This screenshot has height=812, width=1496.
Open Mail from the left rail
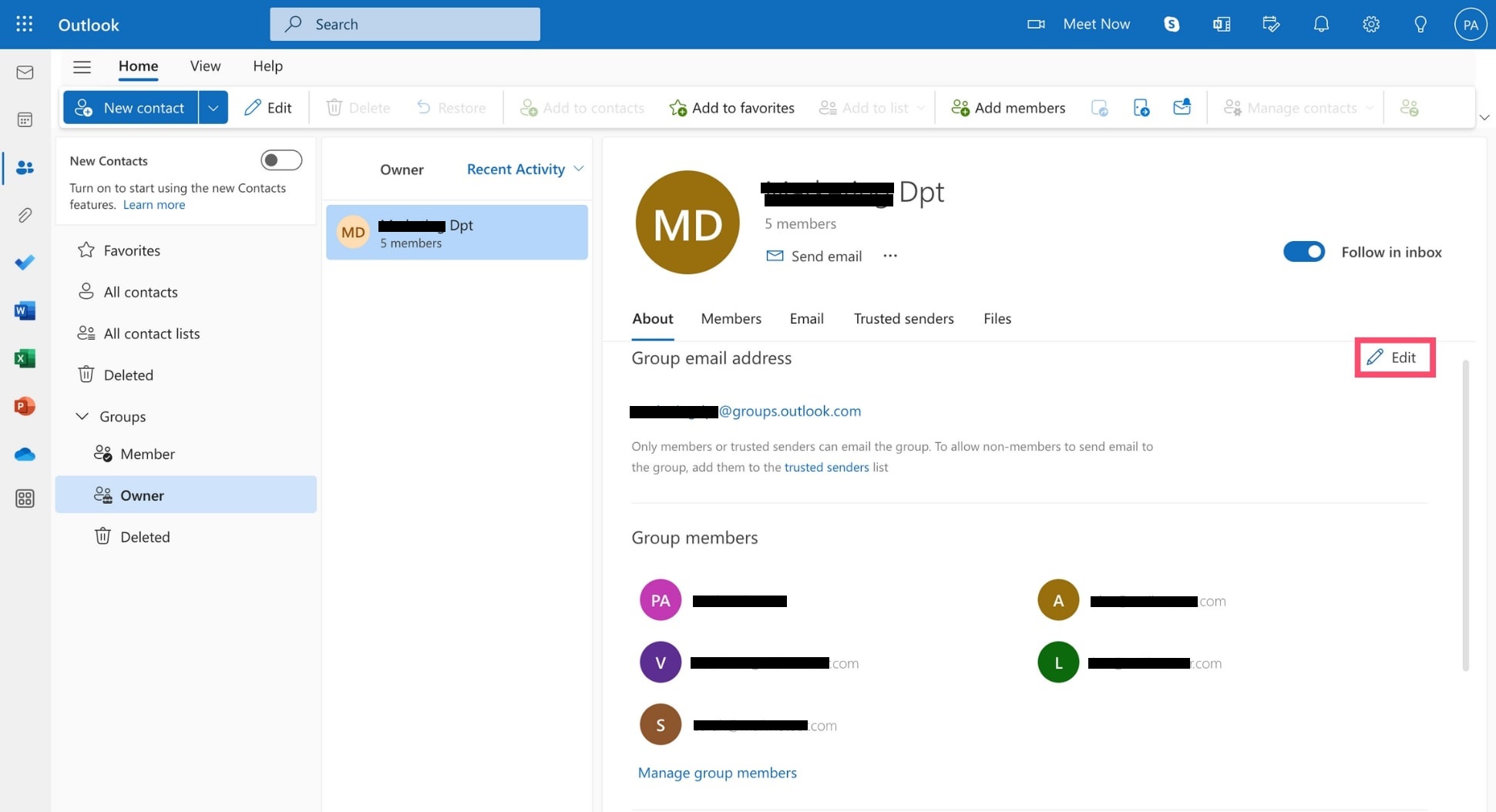click(x=25, y=72)
